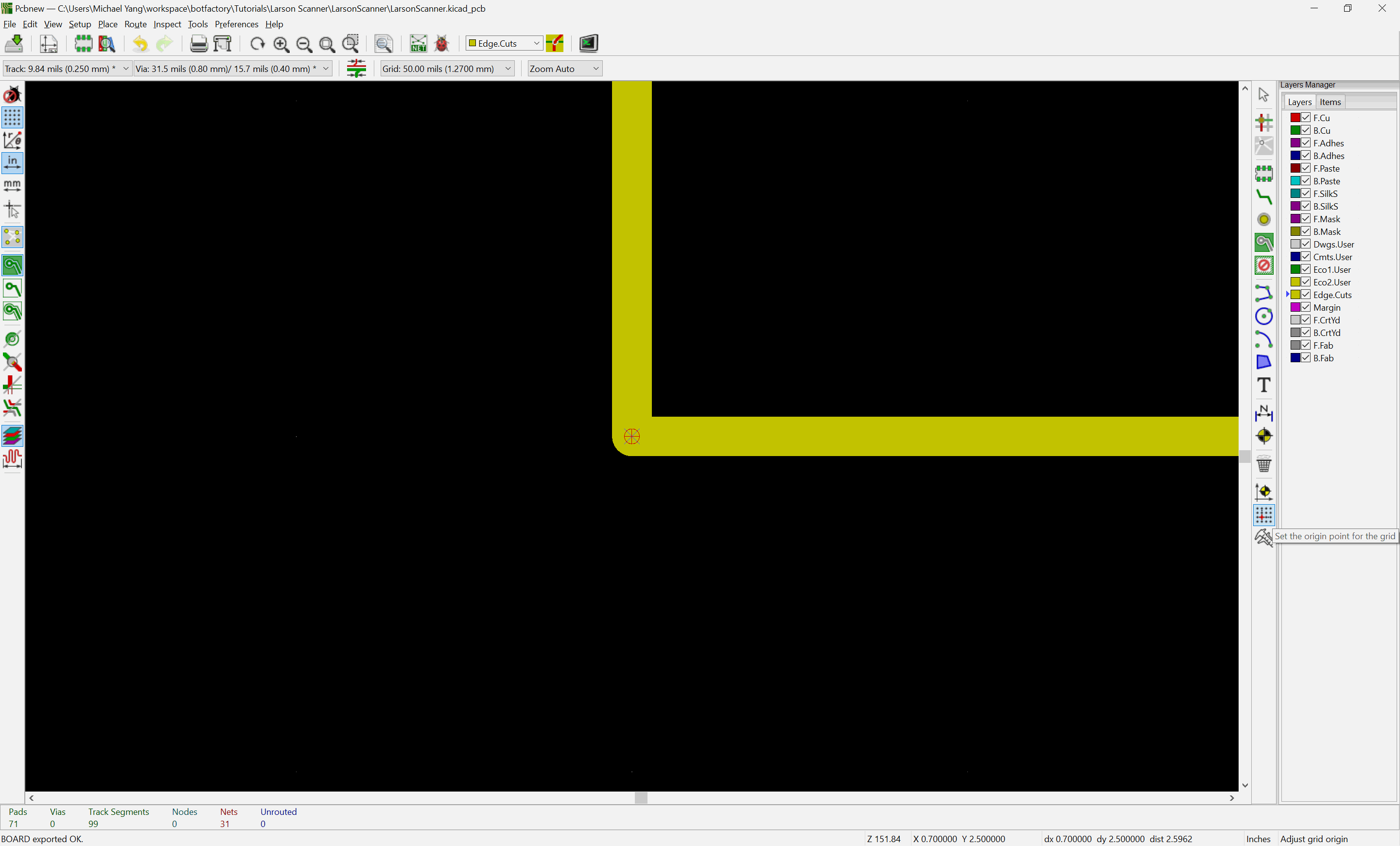The width and height of the screenshot is (1400, 846).
Task: Click the Edge.Cuts color swatch
Action: click(1296, 295)
